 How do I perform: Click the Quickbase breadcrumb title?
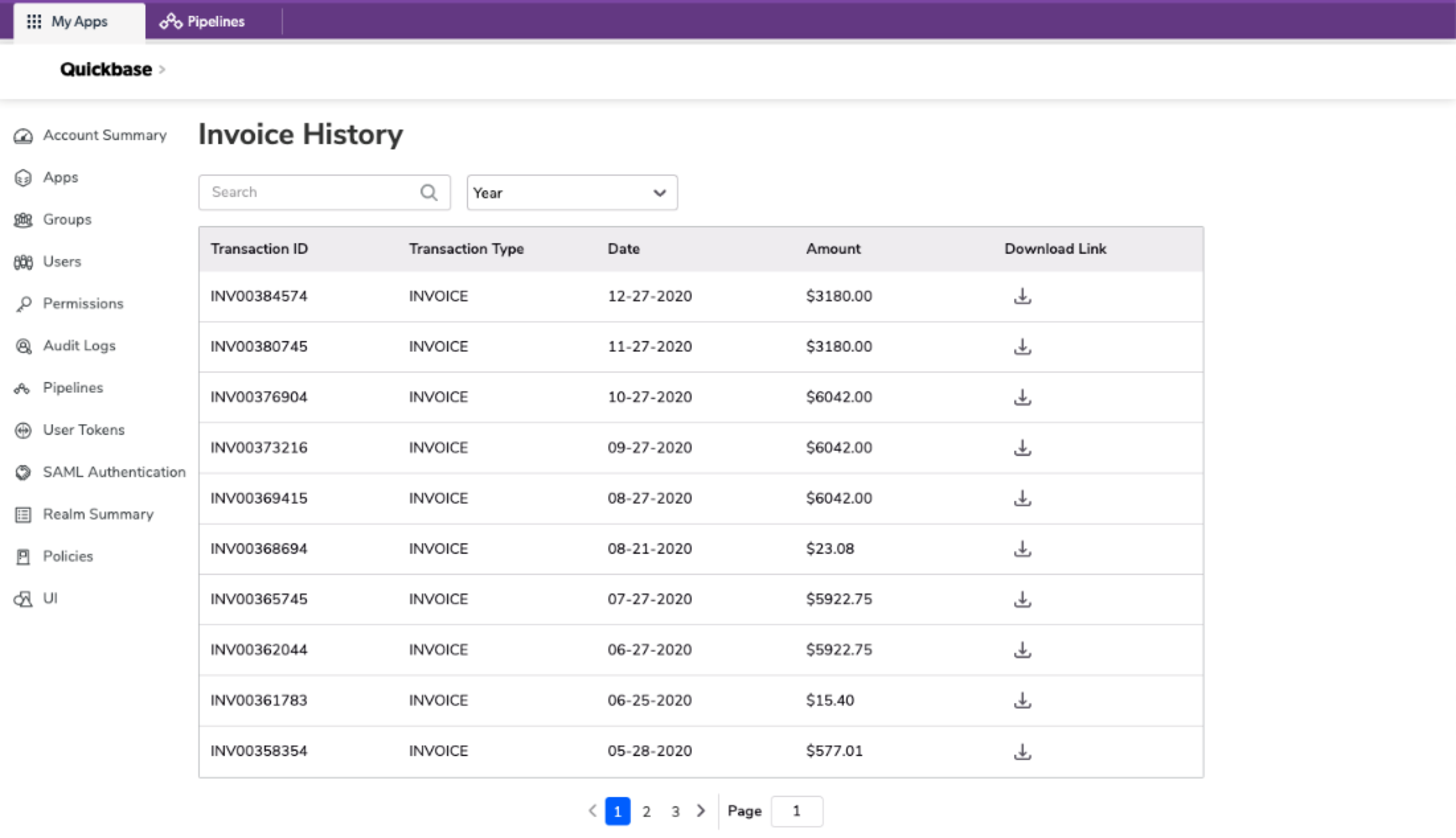(106, 69)
